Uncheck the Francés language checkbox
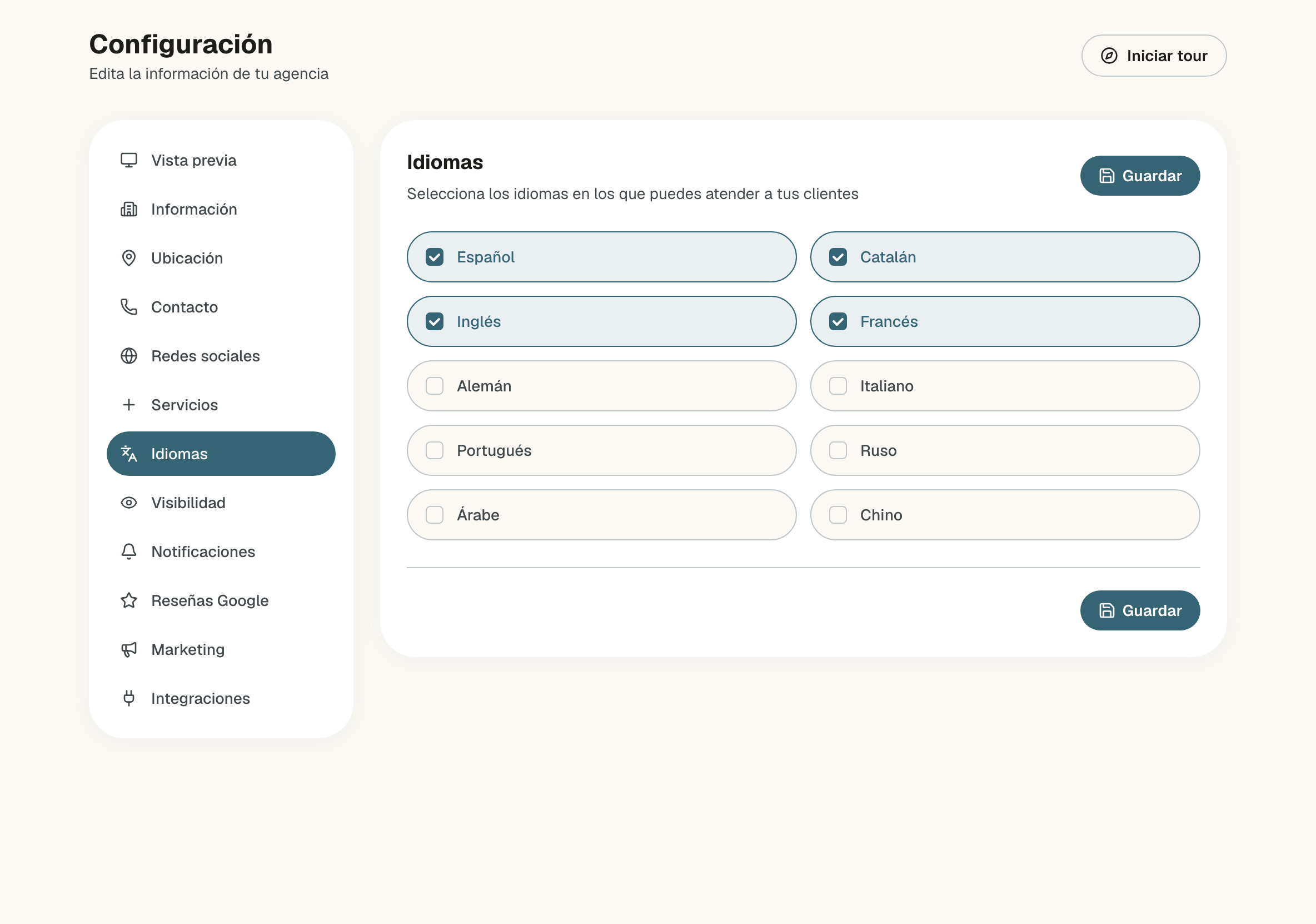 click(x=838, y=321)
